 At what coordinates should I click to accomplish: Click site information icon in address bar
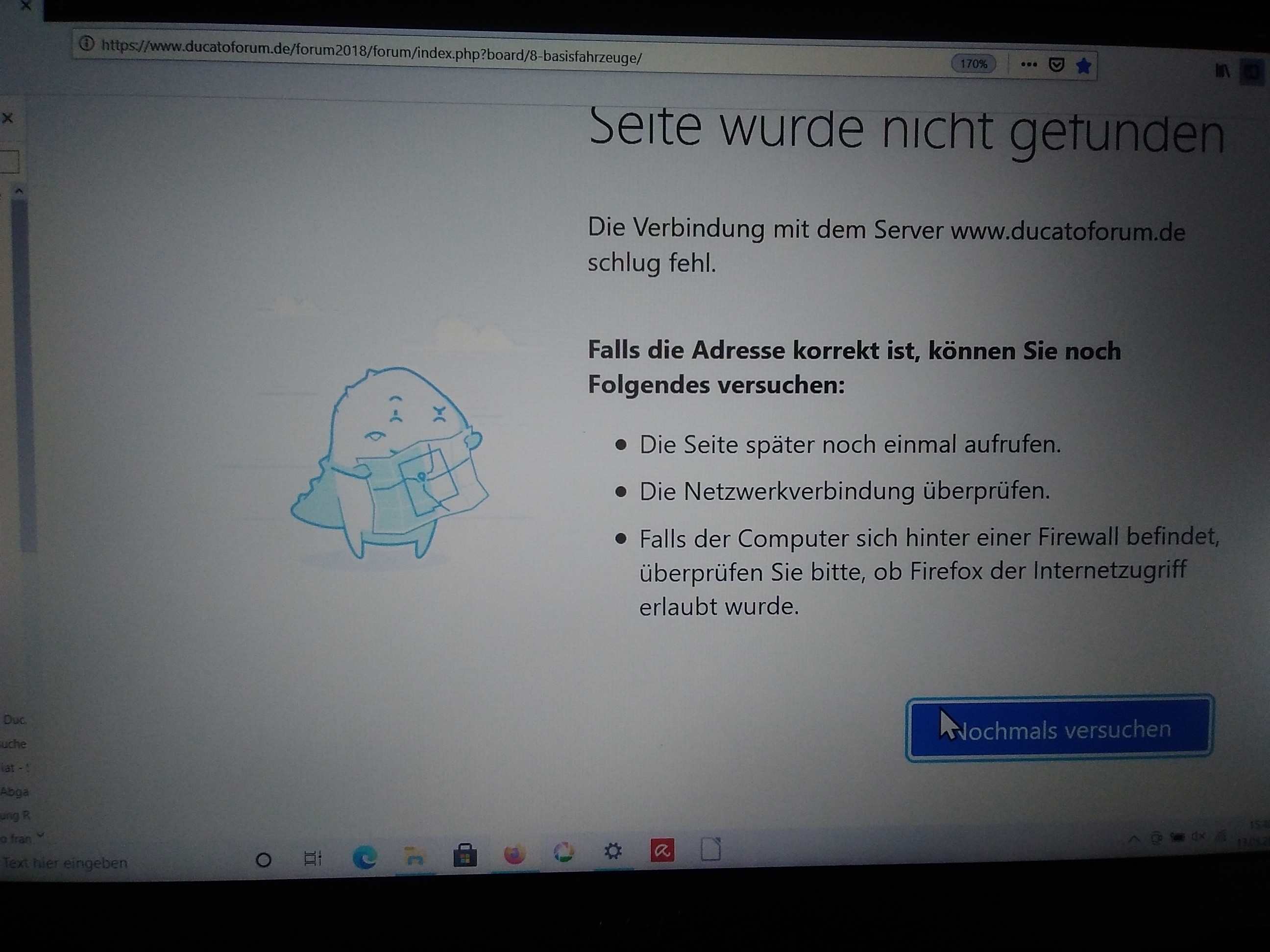[x=86, y=44]
